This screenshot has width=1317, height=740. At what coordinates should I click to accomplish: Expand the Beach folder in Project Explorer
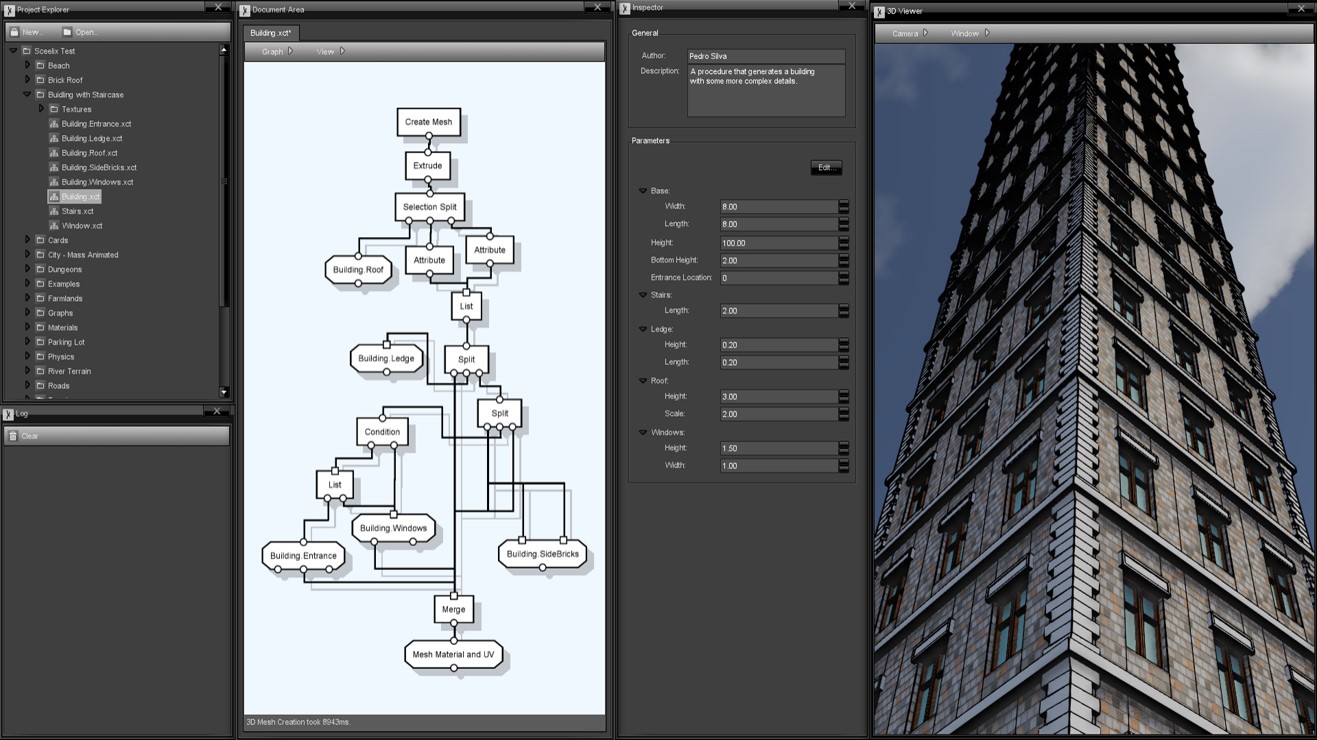click(25, 65)
